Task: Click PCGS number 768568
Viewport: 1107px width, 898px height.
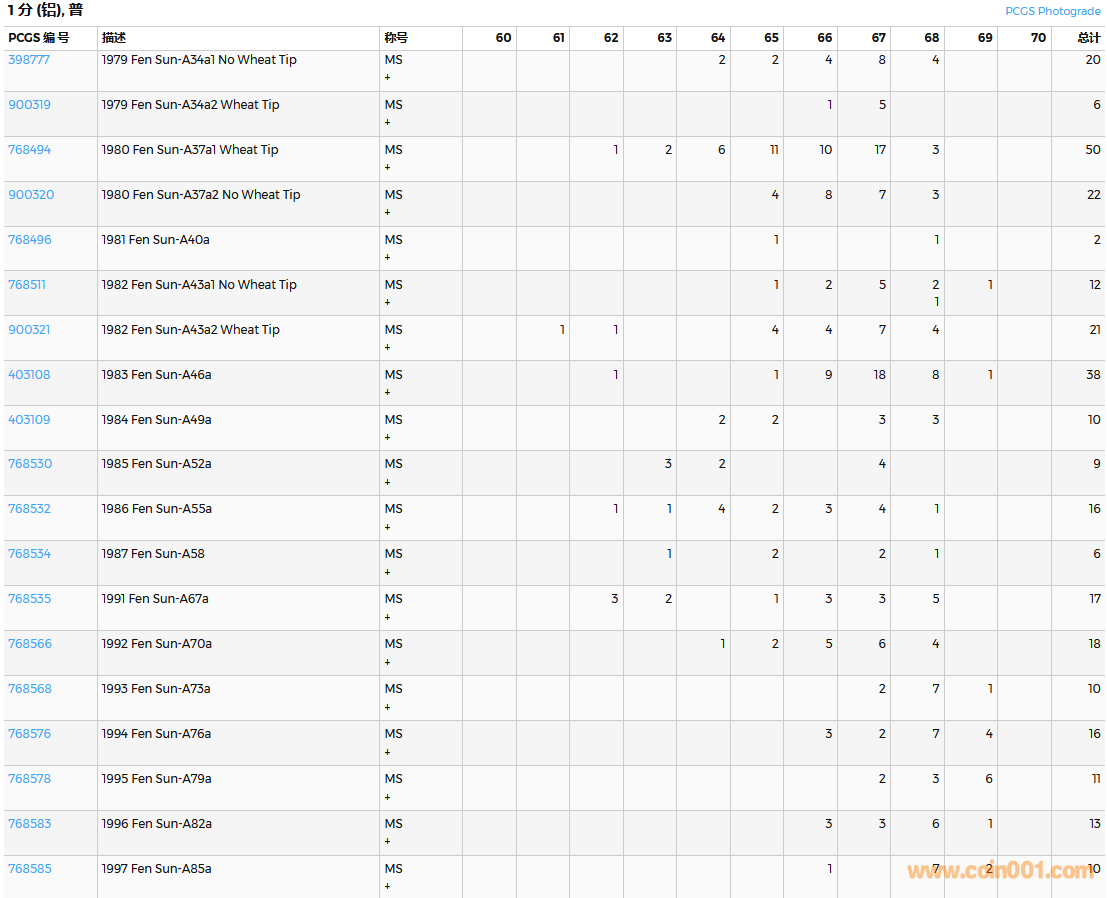Action: [x=29, y=689]
